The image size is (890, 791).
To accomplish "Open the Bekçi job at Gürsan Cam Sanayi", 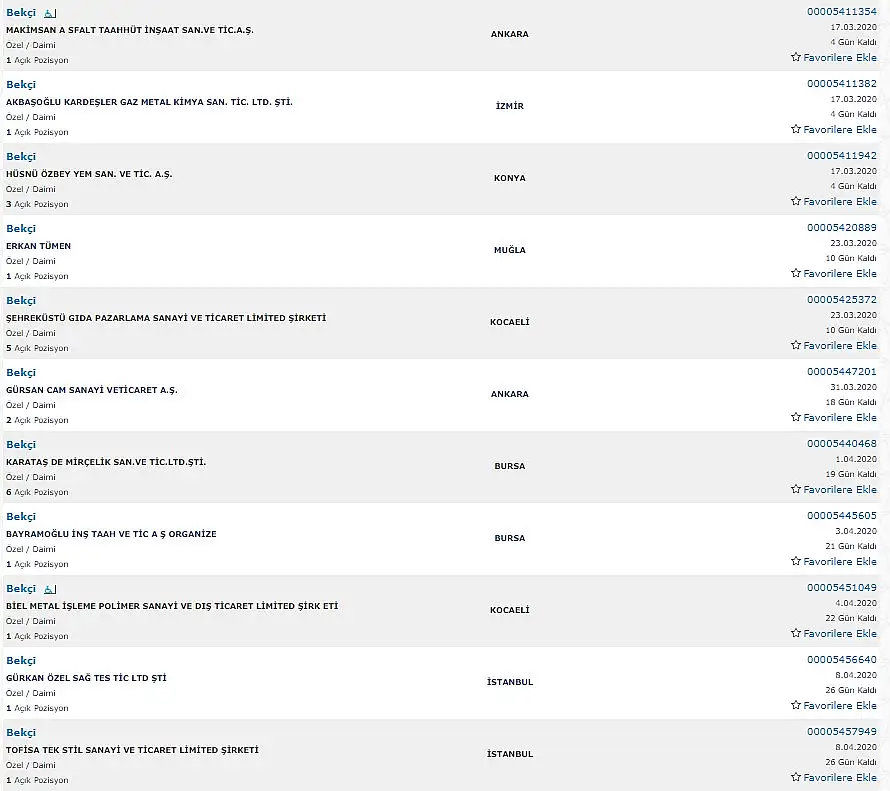I will coord(21,373).
